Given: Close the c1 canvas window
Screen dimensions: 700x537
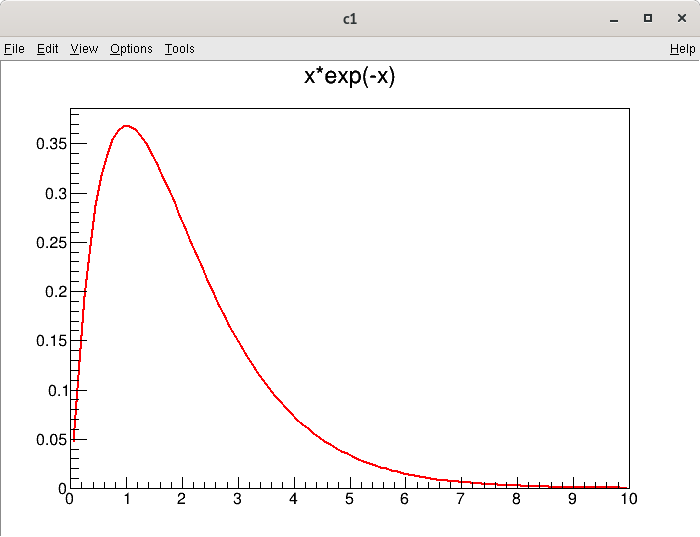Looking at the screenshot, I should click(681, 18).
